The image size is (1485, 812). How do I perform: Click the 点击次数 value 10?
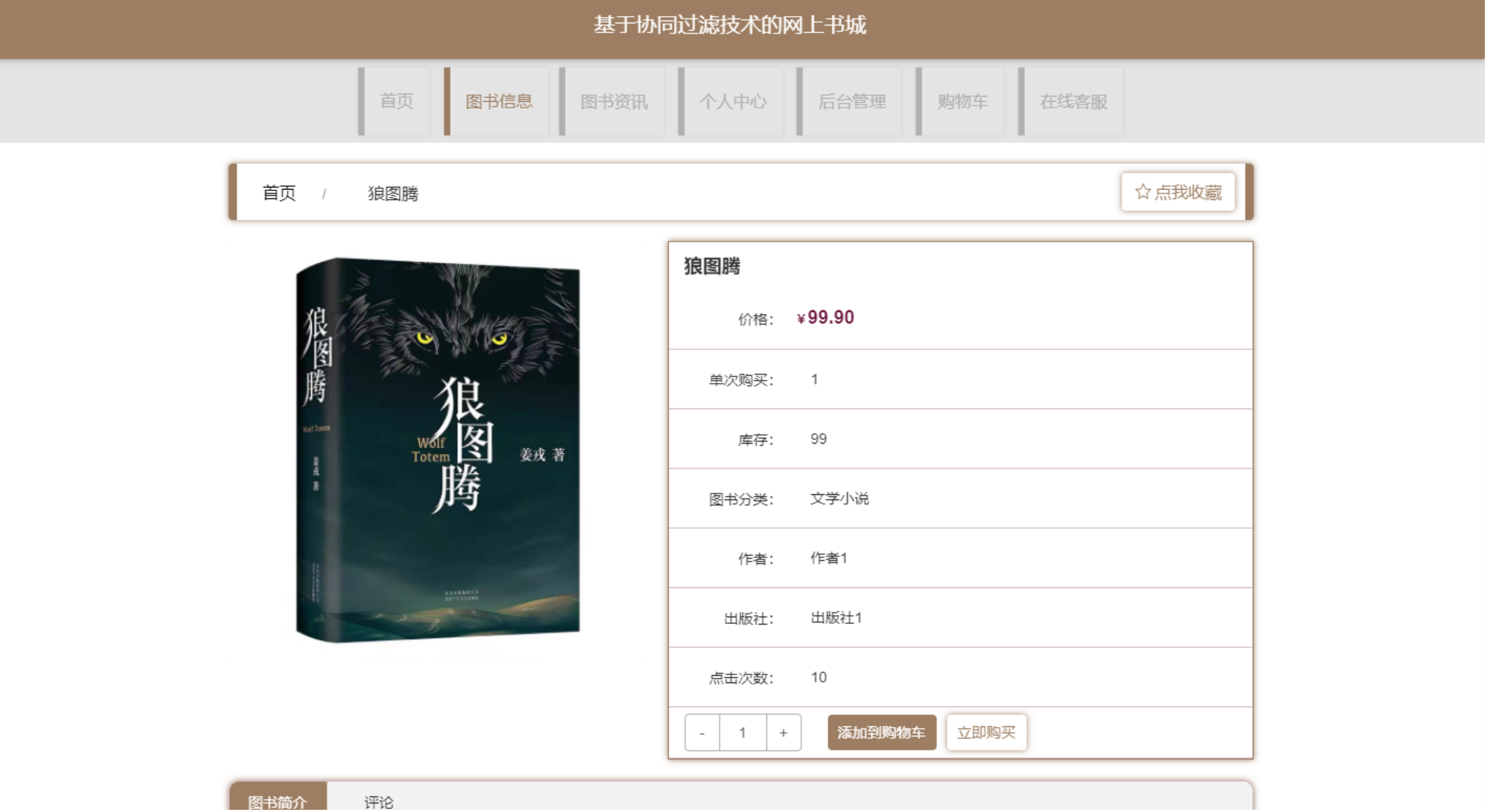818,677
